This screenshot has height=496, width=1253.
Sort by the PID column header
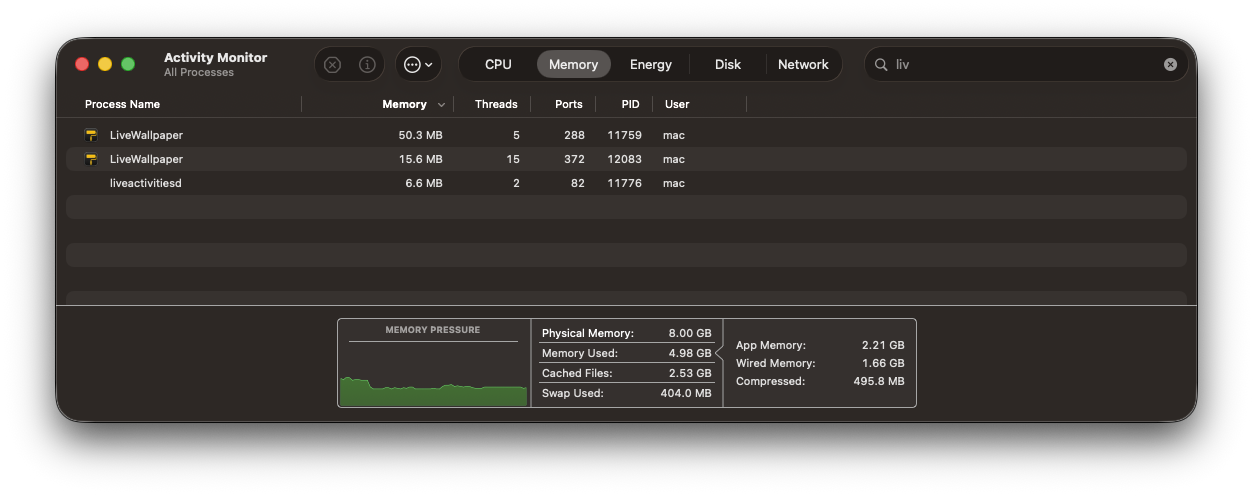click(x=630, y=104)
